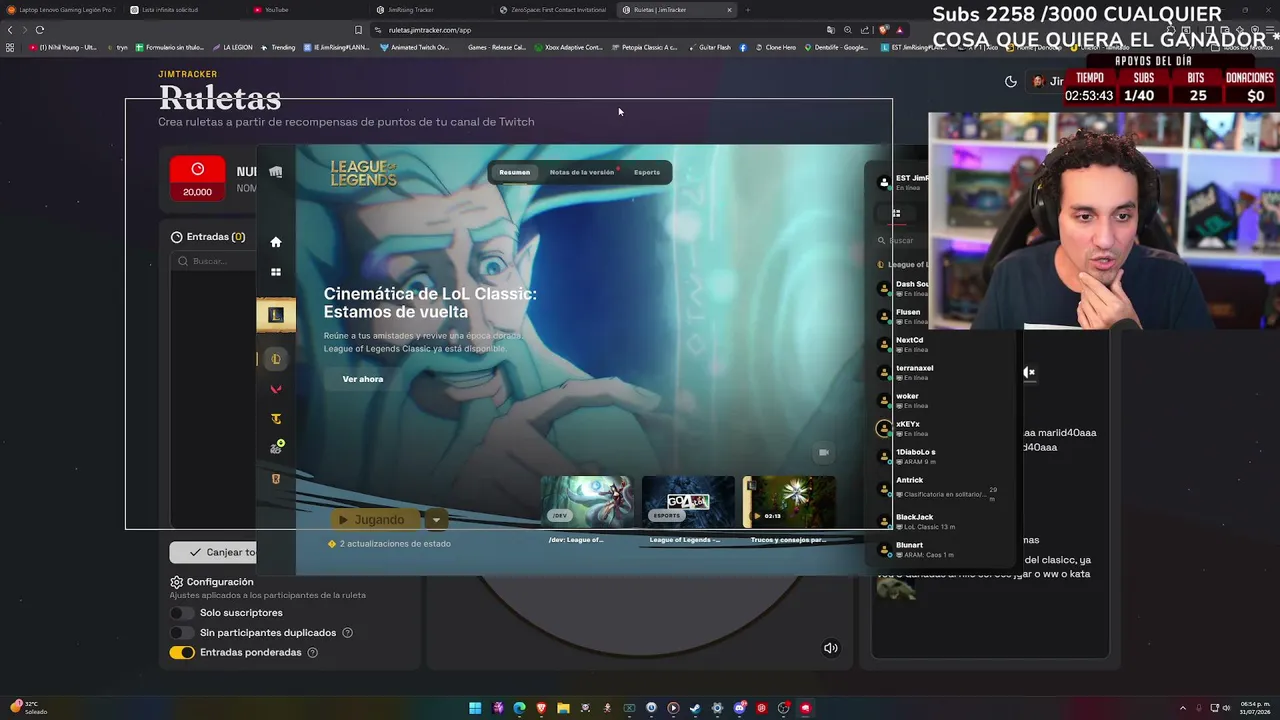Click the browser reload button
Image resolution: width=1280 pixels, height=720 pixels.
(x=40, y=30)
